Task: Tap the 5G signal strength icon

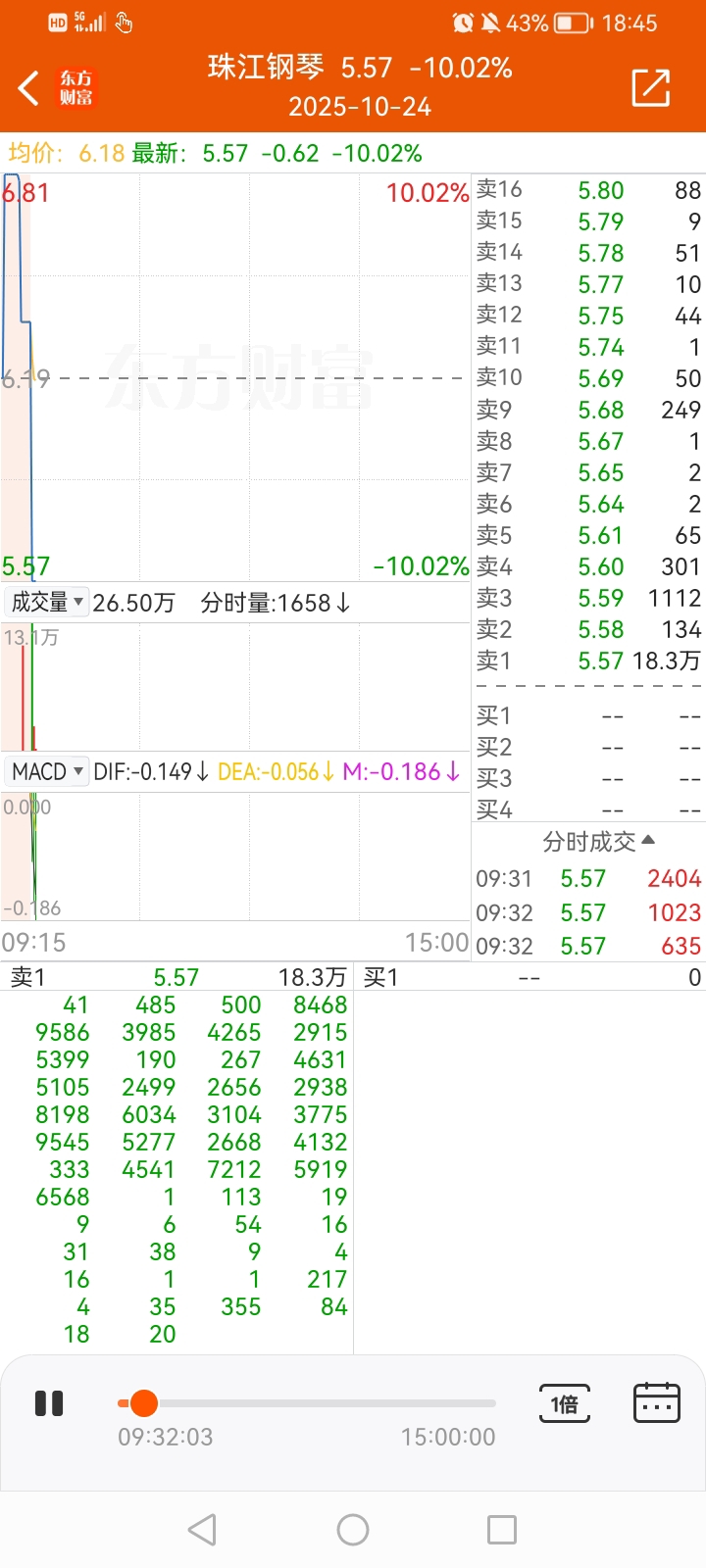Action: point(90,22)
